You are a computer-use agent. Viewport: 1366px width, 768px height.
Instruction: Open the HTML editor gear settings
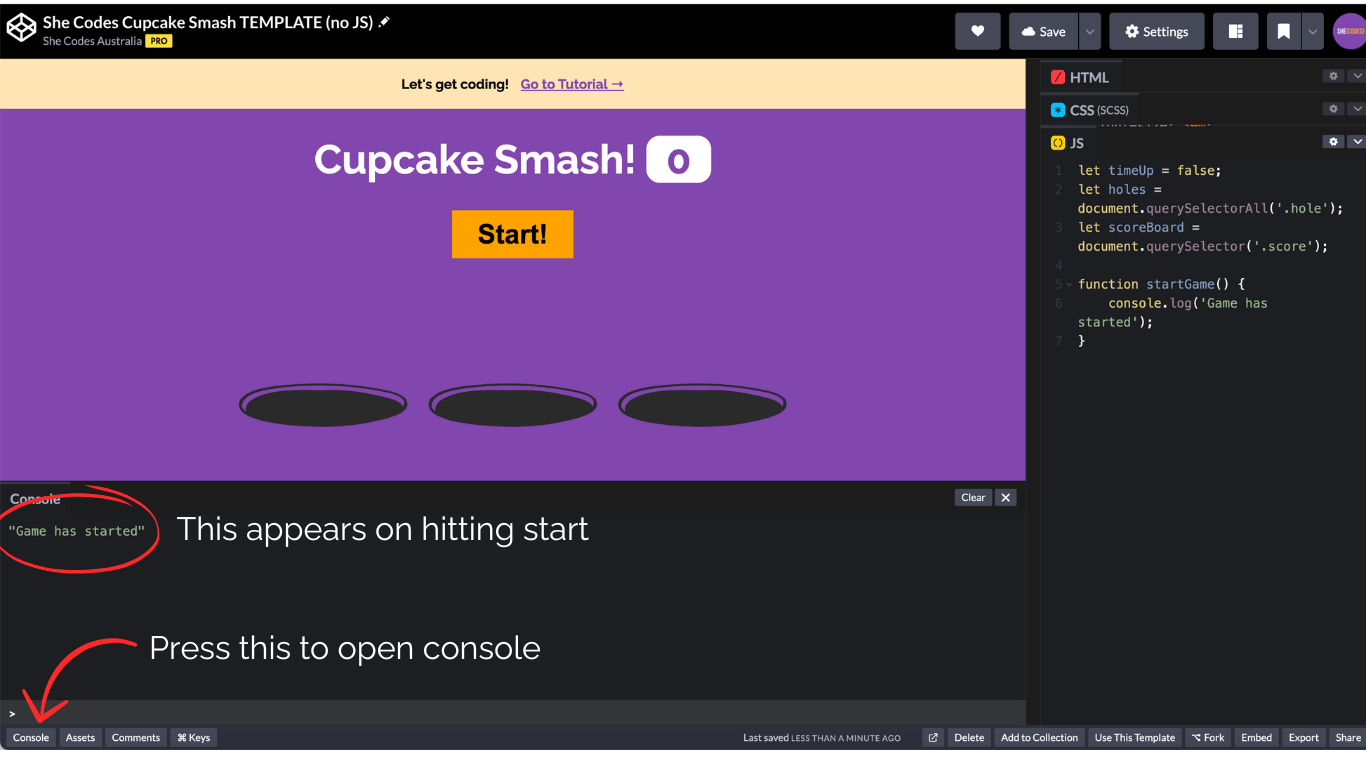pos(1333,76)
